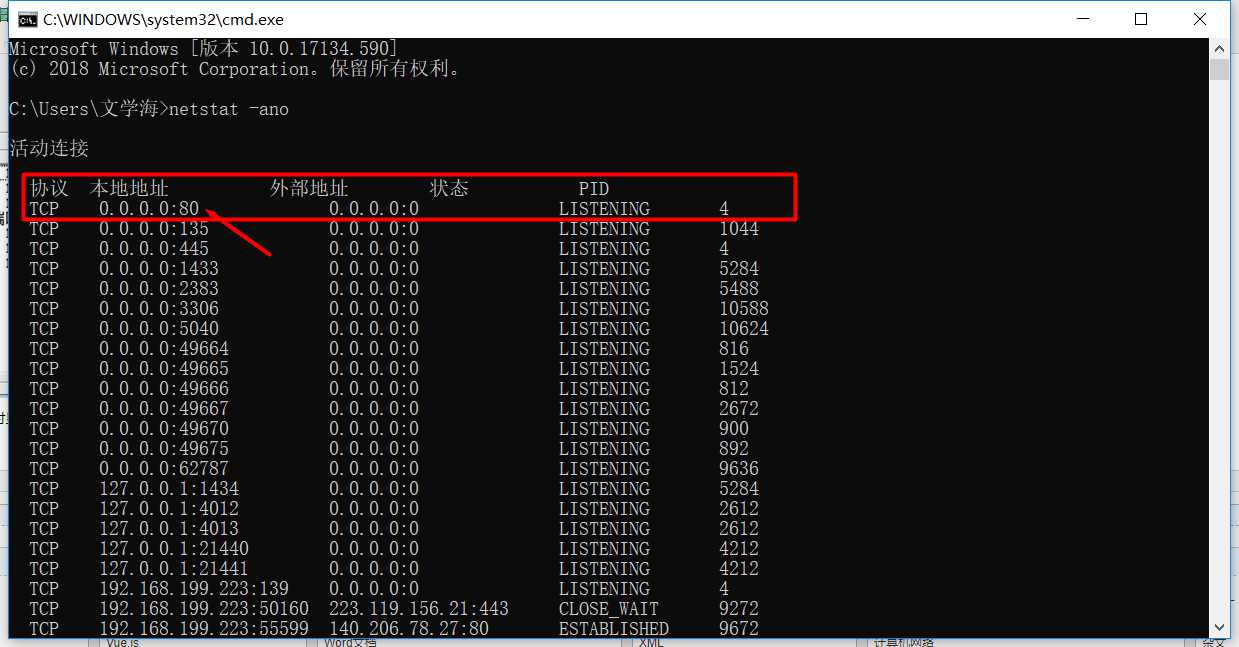1239x647 pixels.
Task: Click local address 0.0.0.0:62787
Action: (x=164, y=469)
